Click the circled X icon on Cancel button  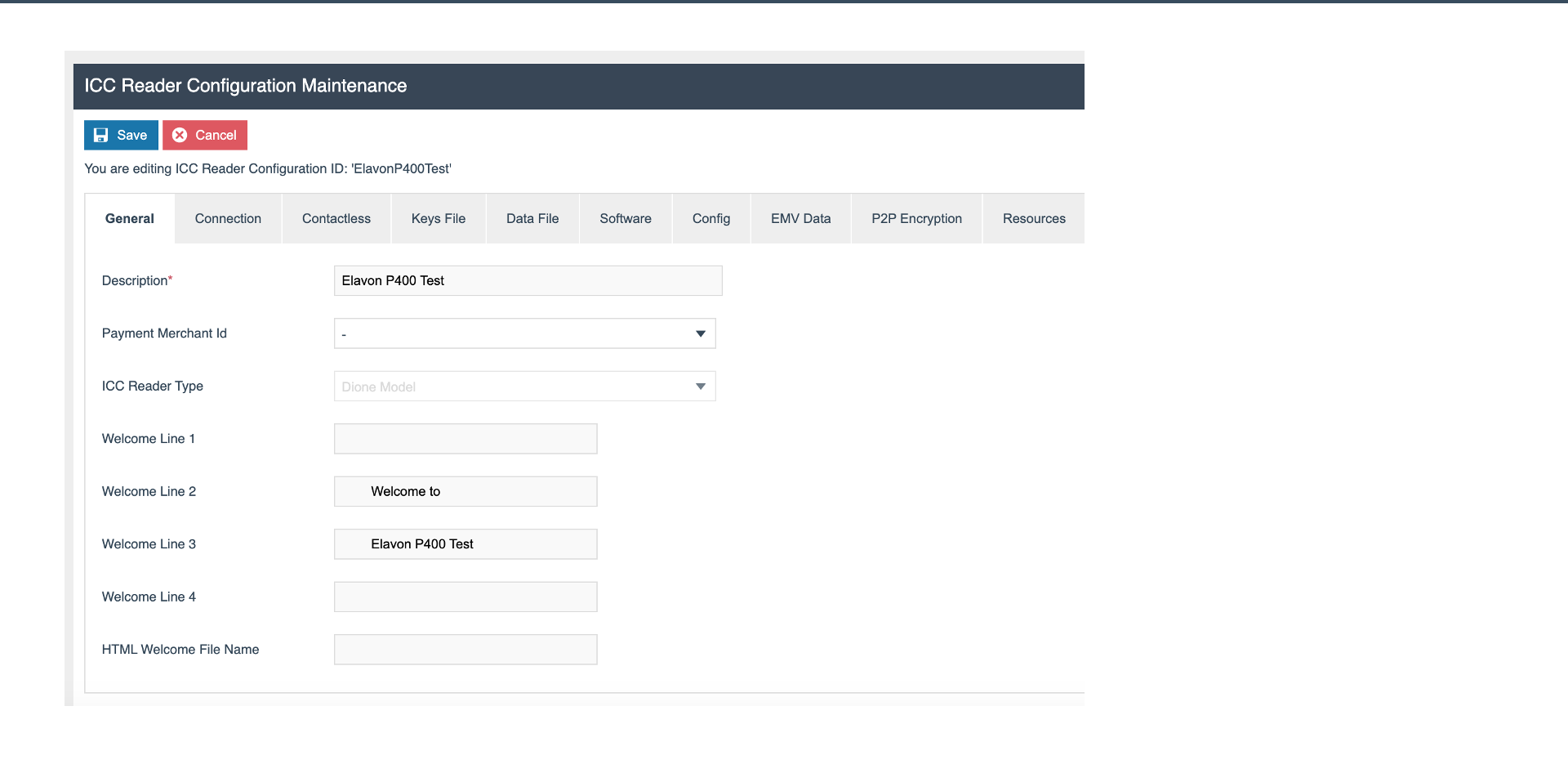click(180, 135)
